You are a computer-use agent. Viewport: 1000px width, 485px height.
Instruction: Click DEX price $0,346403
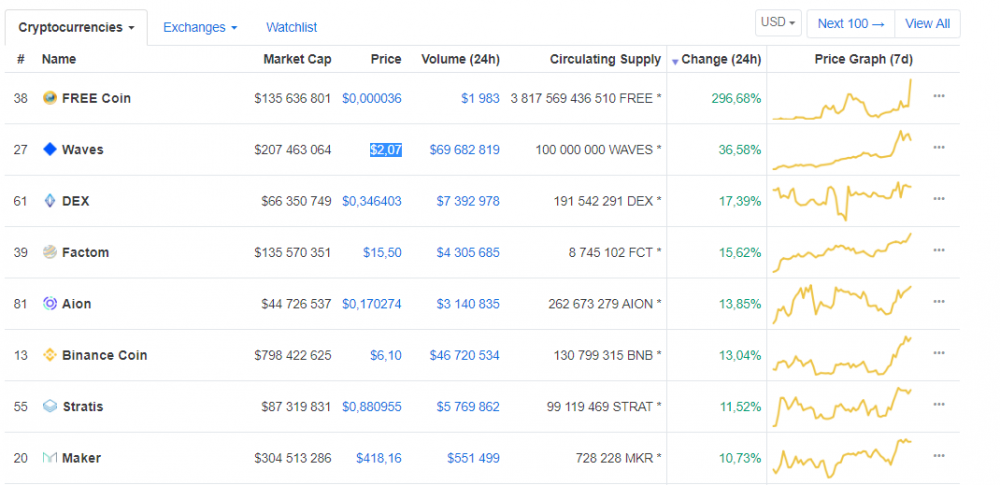click(x=372, y=201)
